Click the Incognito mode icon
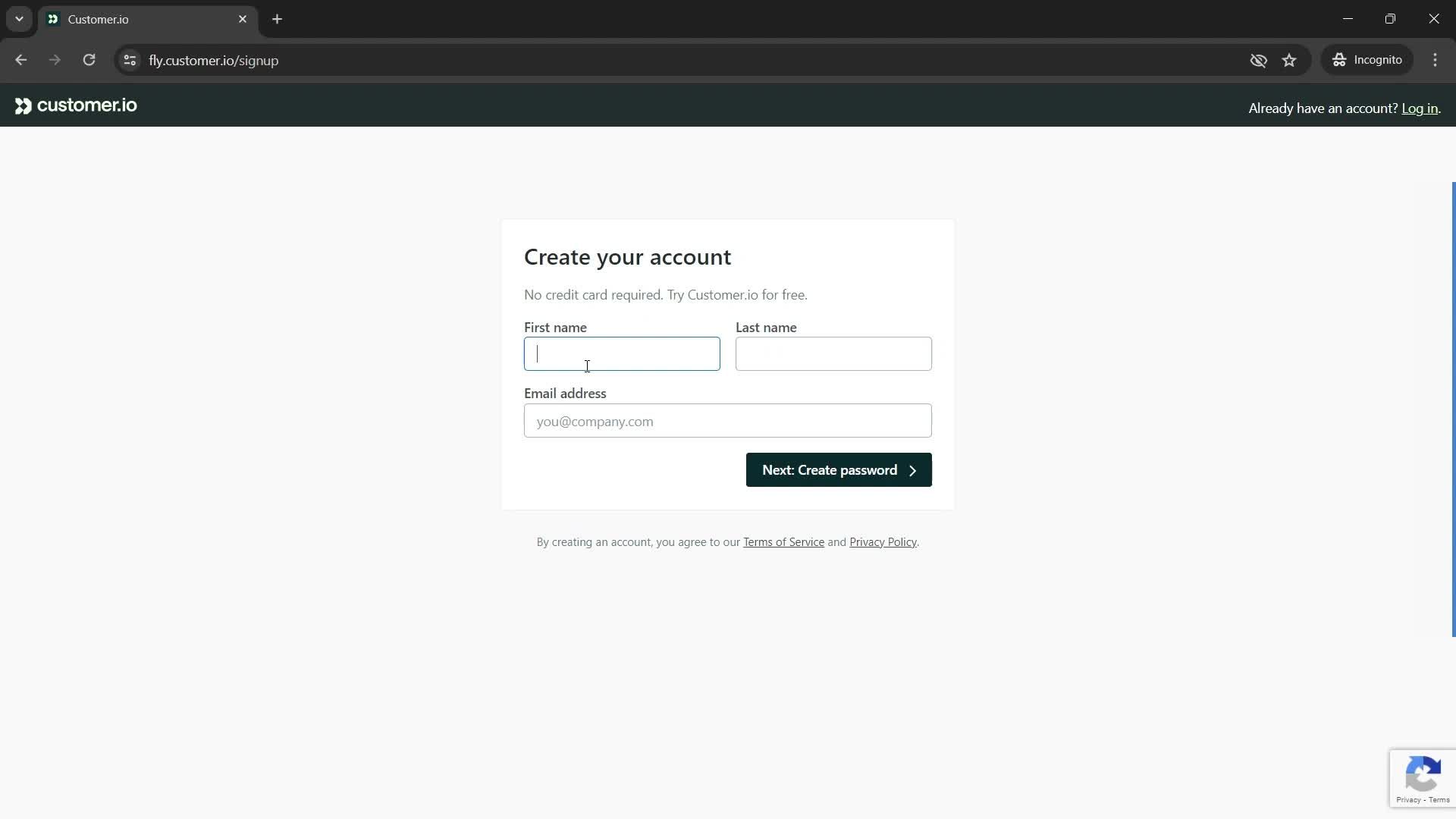 tap(1339, 60)
